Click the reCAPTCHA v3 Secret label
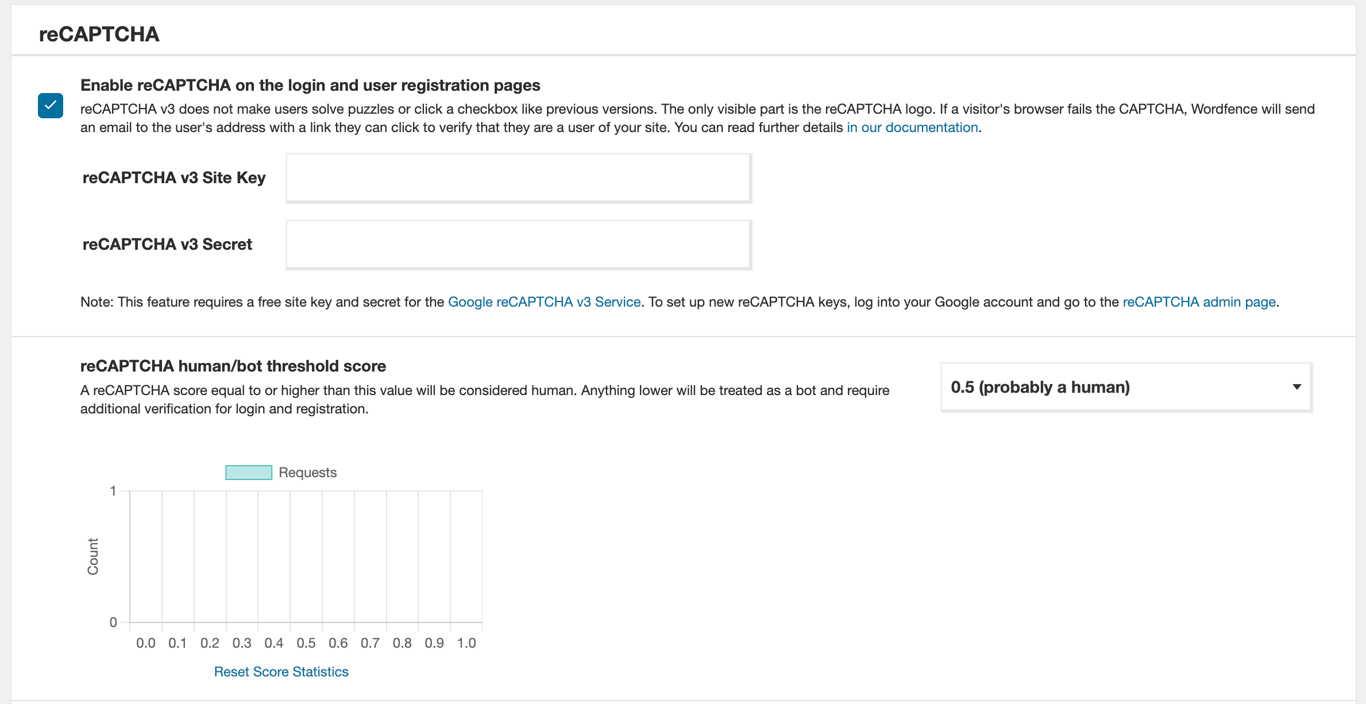The height and width of the screenshot is (704, 1366). pos(167,244)
